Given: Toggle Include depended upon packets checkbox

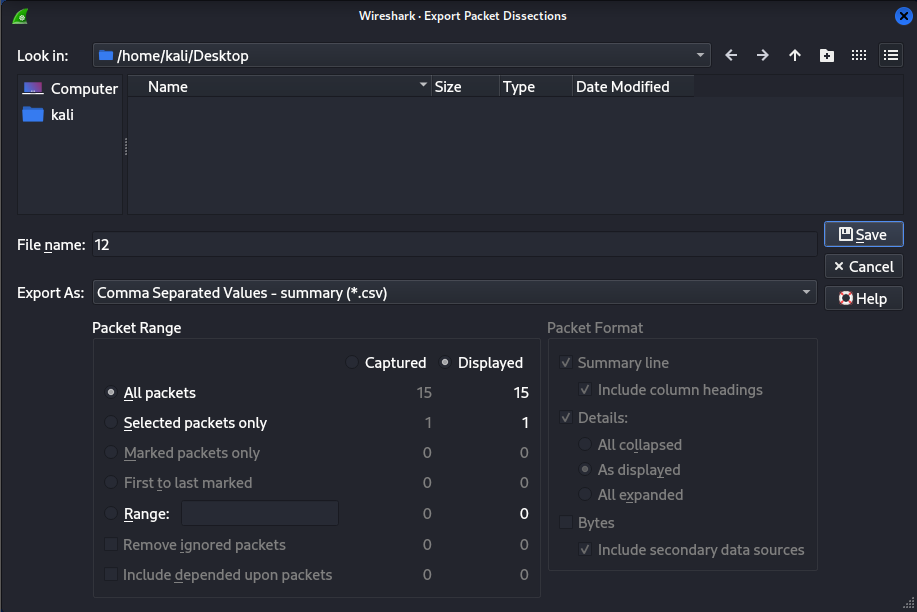Looking at the screenshot, I should coord(111,575).
